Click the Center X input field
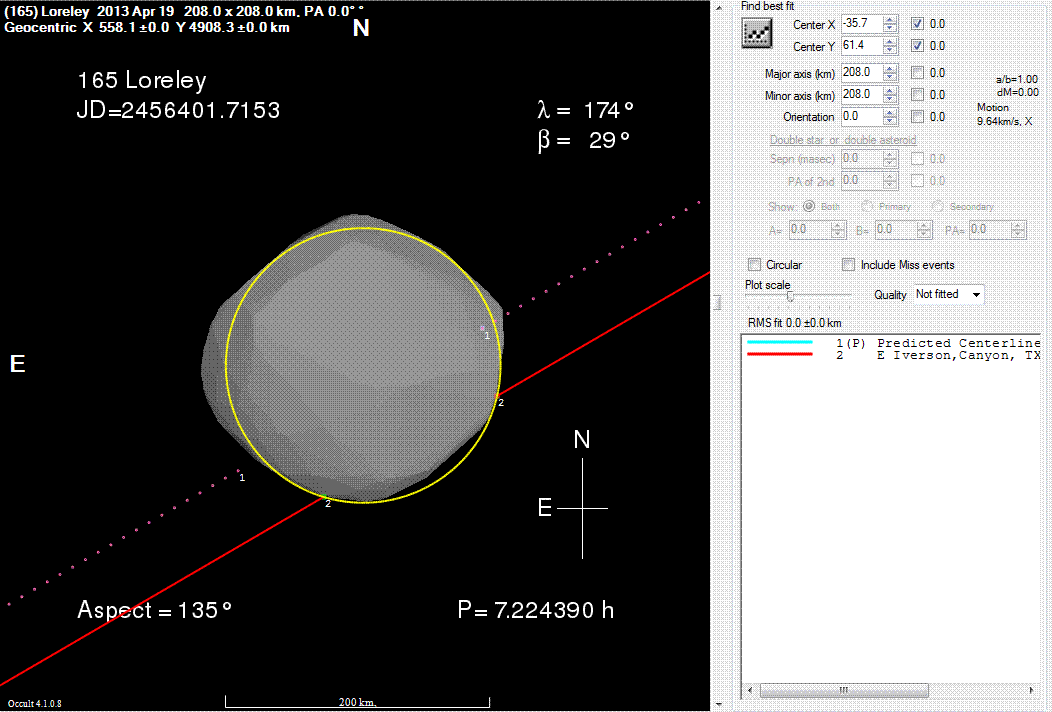 pos(862,23)
